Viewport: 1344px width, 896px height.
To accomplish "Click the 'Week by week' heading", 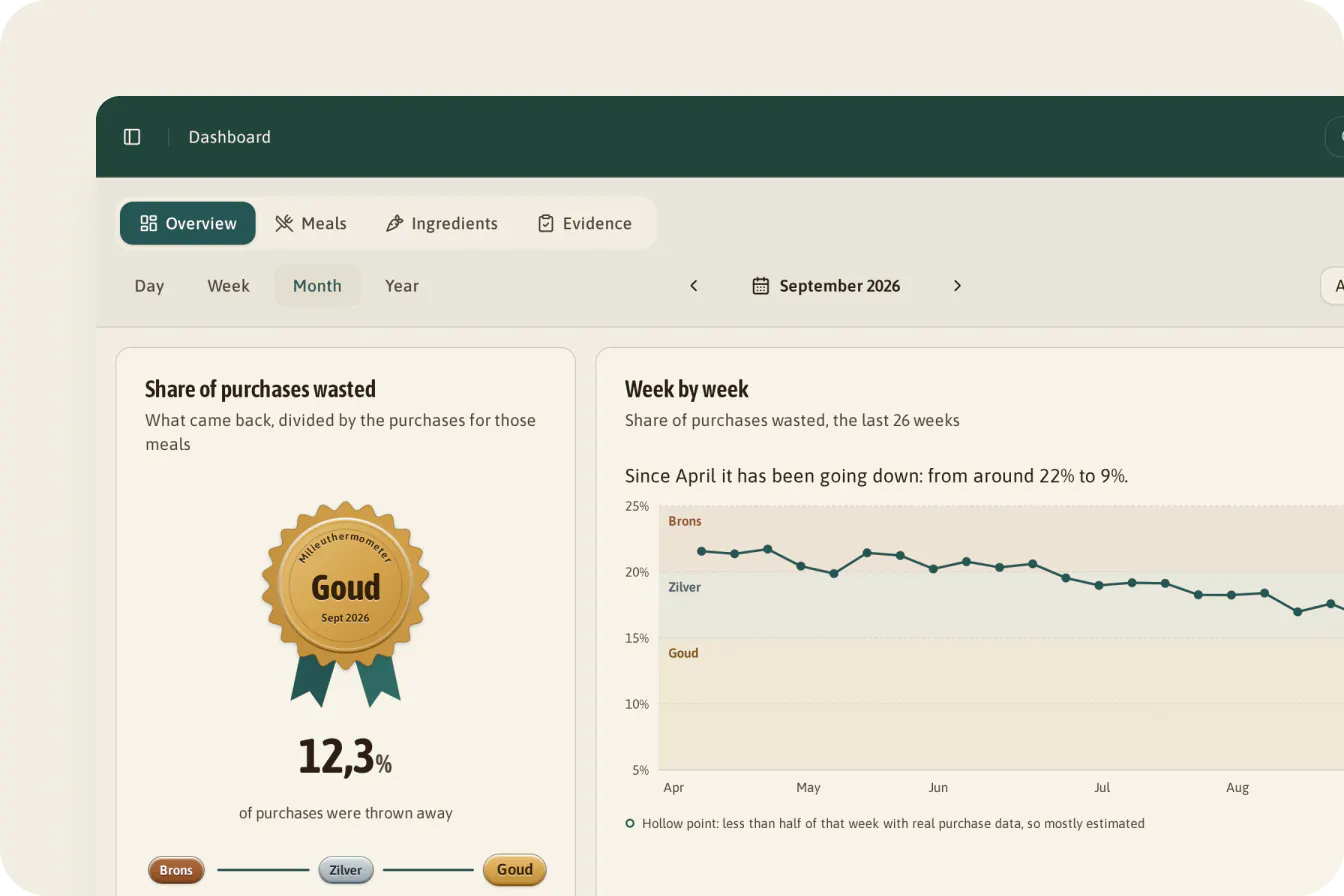I will 687,389.
